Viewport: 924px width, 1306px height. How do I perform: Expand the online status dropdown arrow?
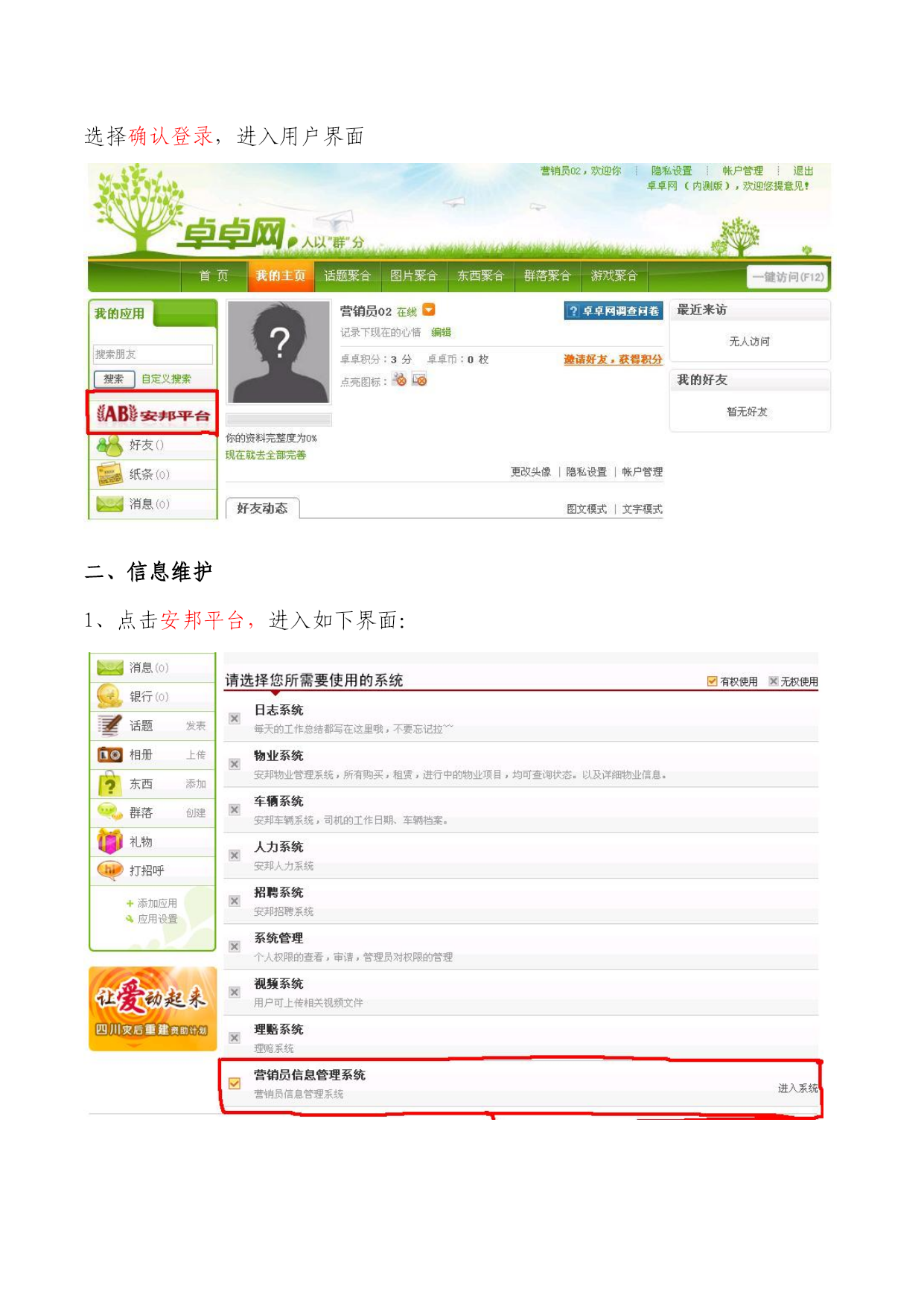[429, 310]
